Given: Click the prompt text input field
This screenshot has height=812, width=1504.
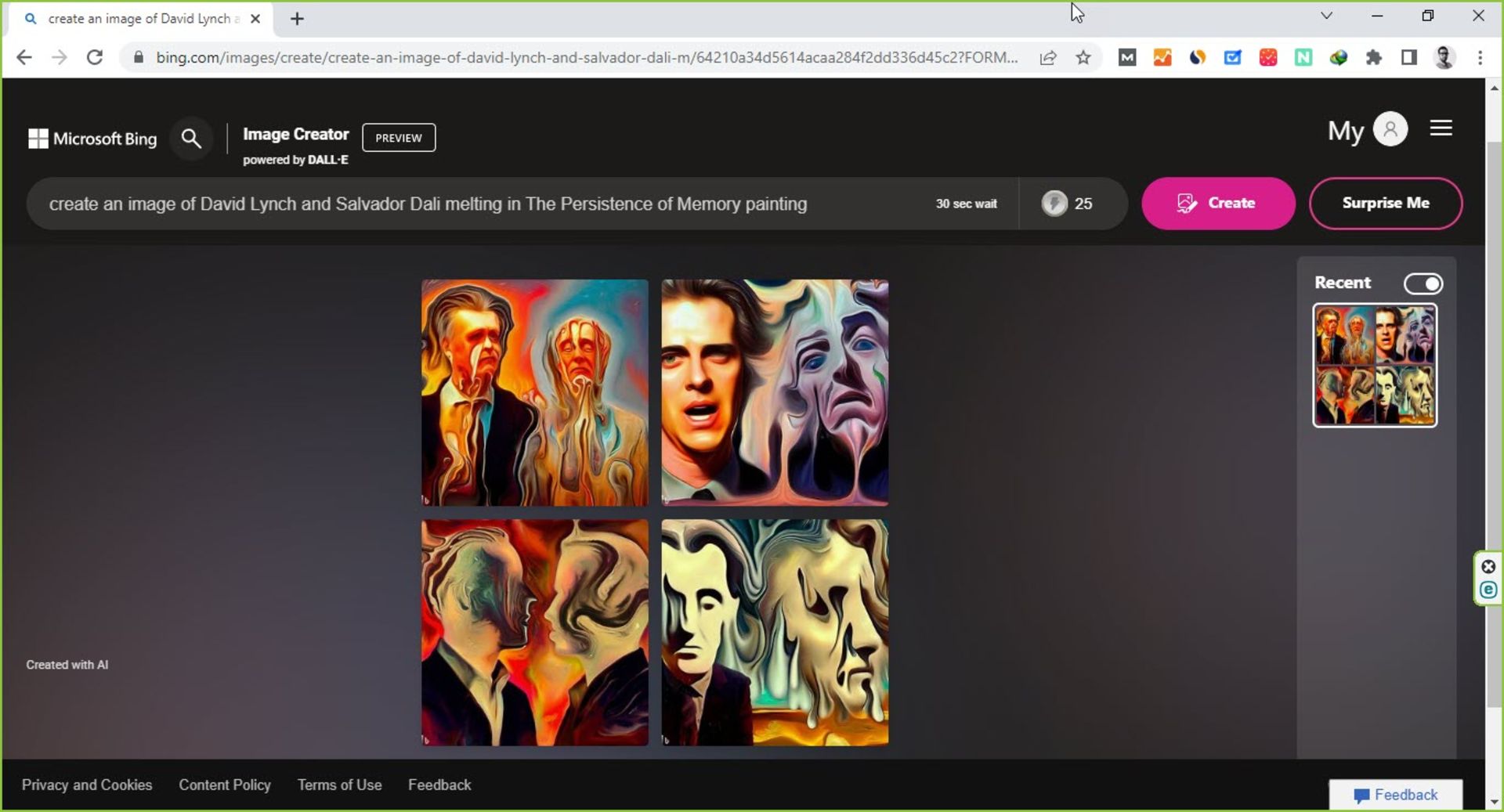Looking at the screenshot, I should [x=470, y=204].
